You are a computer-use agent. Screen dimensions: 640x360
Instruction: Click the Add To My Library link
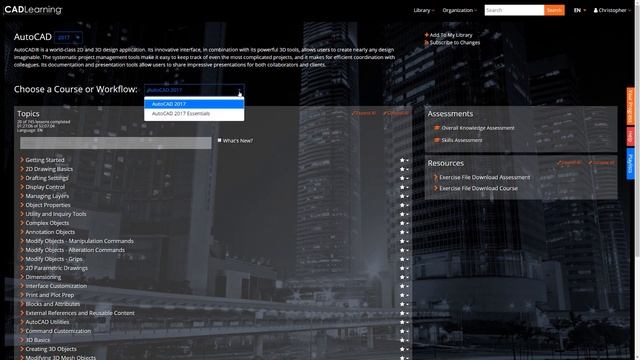(451, 35)
